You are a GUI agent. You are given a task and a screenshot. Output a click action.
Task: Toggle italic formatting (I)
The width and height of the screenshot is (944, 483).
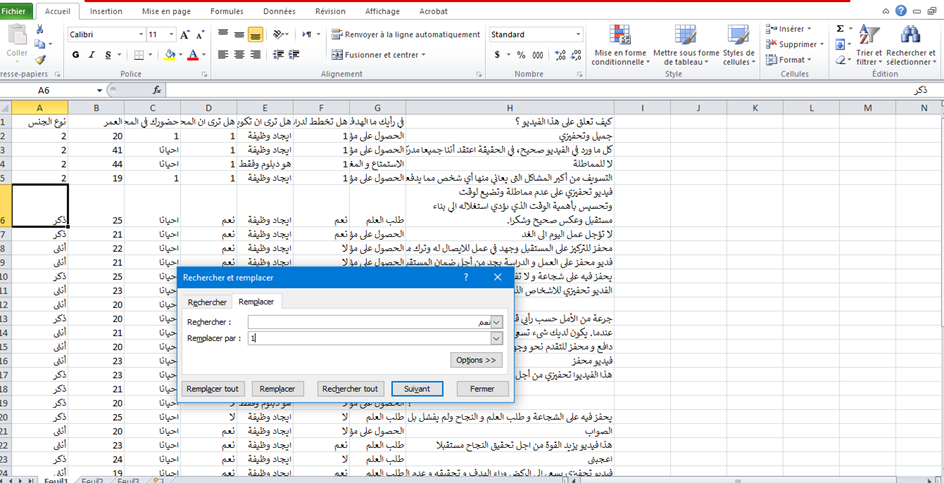coord(94,55)
